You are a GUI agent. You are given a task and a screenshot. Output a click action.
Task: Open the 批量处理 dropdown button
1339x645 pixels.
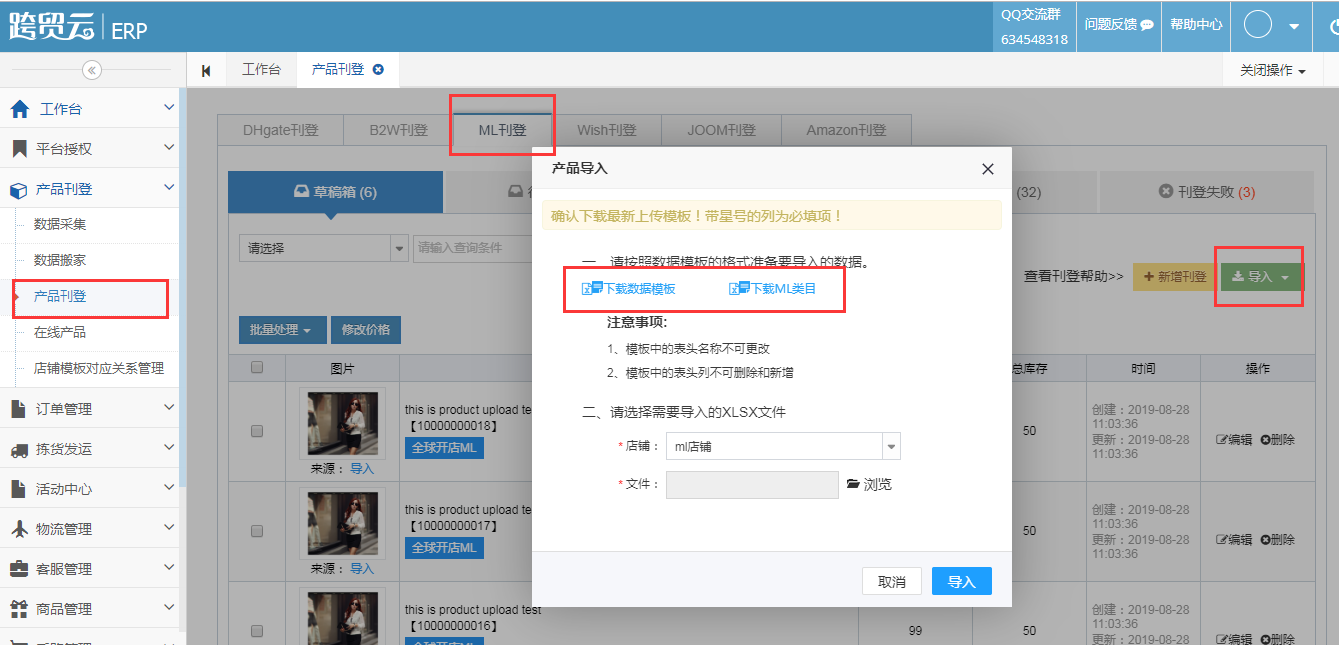click(282, 329)
